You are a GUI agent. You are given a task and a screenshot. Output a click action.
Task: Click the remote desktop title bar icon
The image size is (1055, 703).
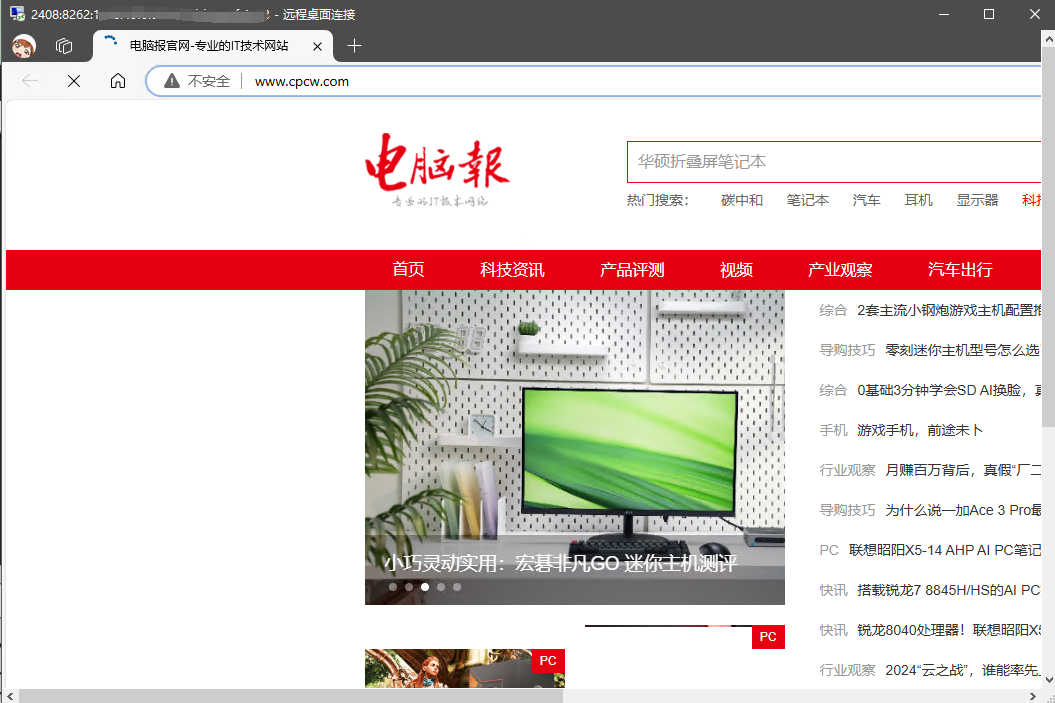[16, 14]
